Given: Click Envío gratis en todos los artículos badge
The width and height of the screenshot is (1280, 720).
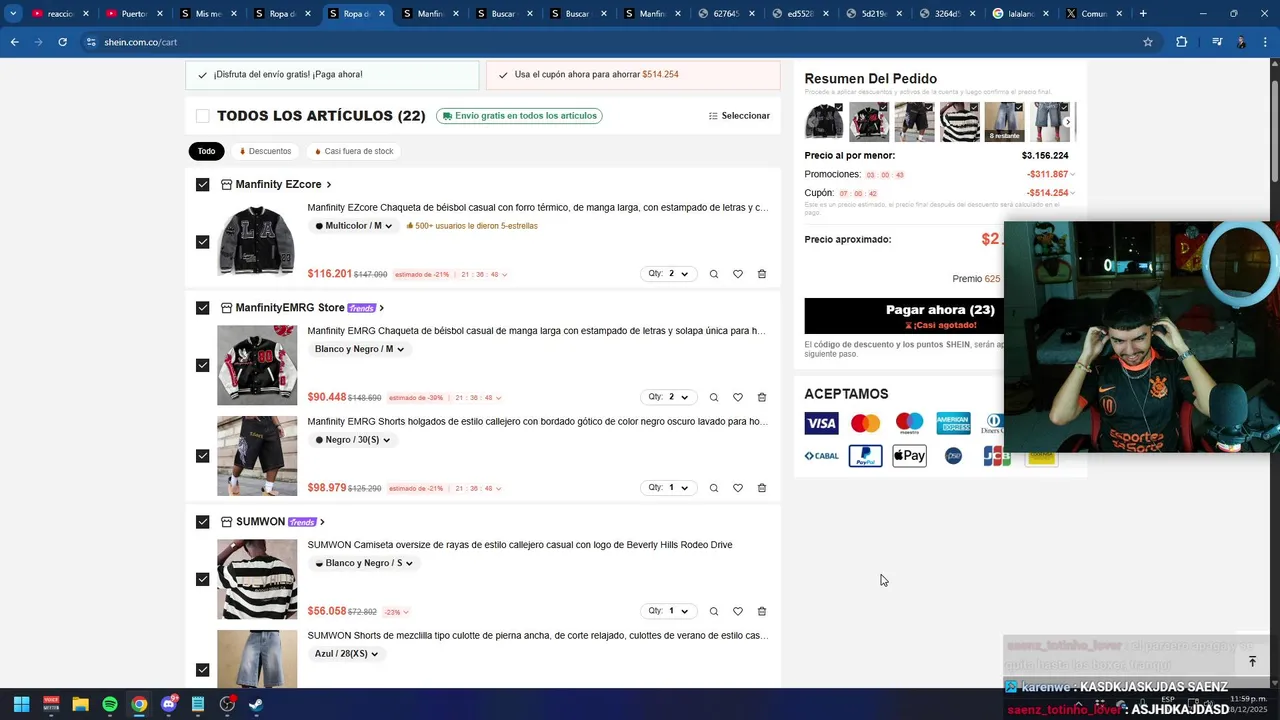Looking at the screenshot, I should (519, 116).
